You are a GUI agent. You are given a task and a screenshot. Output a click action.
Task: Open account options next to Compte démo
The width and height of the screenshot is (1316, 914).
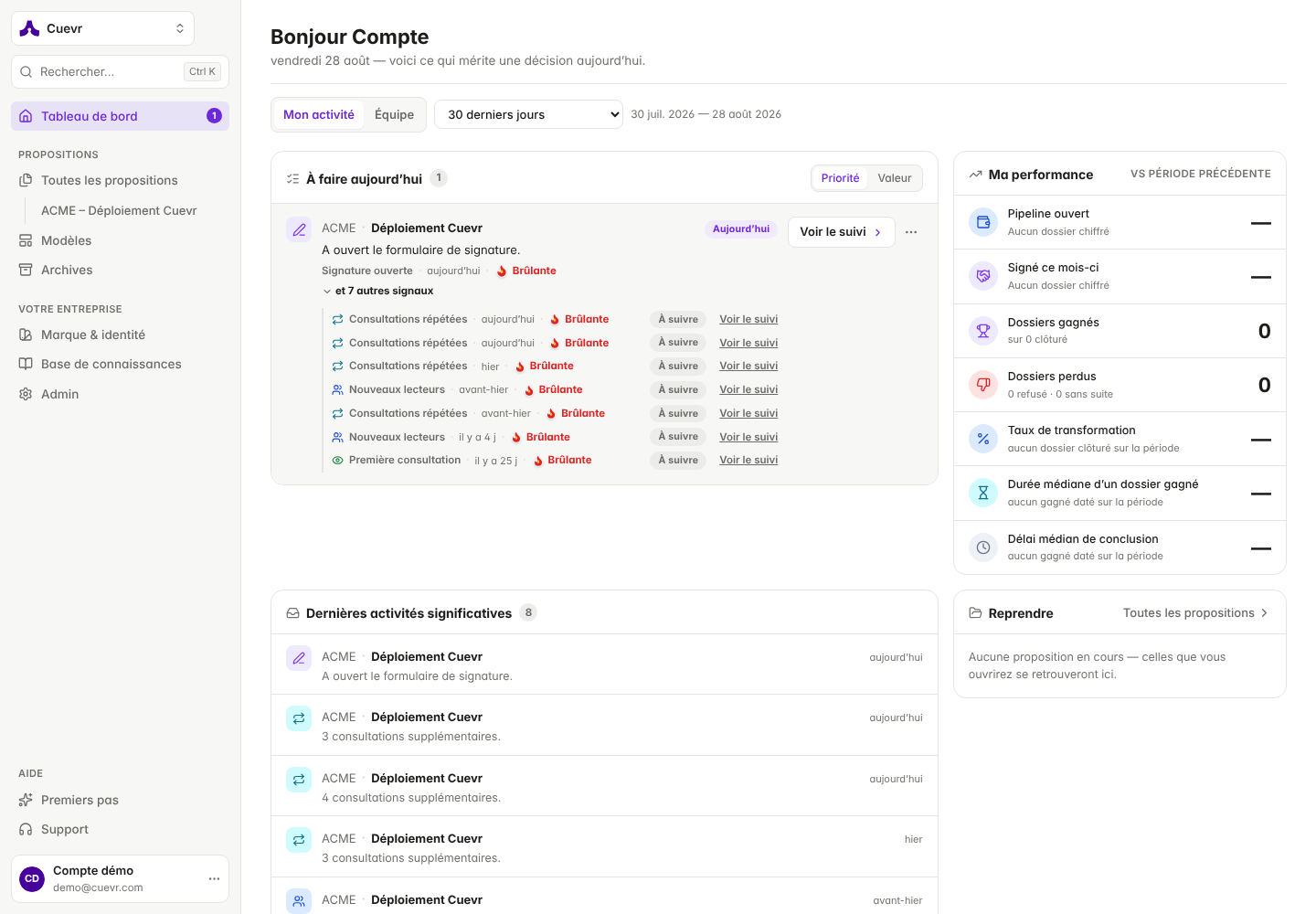point(214,878)
